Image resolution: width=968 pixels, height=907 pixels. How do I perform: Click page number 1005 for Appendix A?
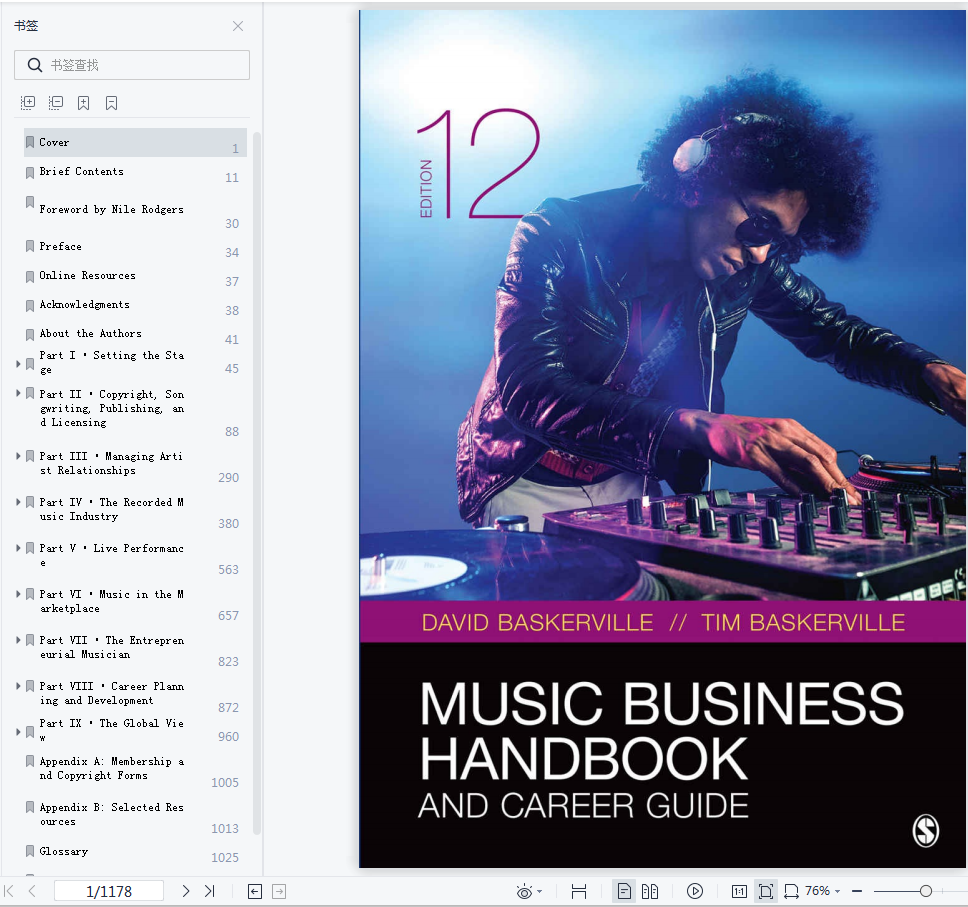tap(225, 783)
